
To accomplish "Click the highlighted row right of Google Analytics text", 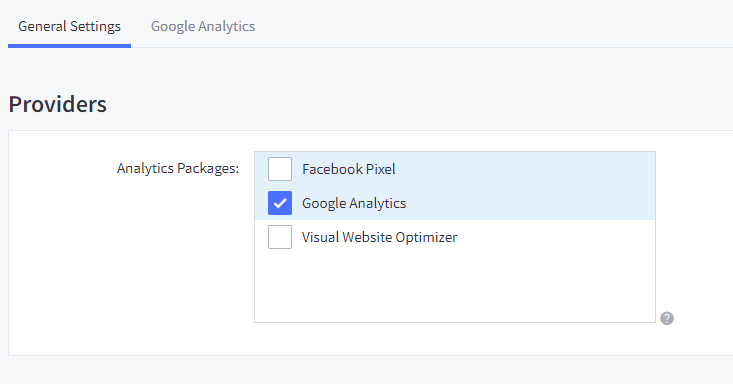I will pos(531,203).
